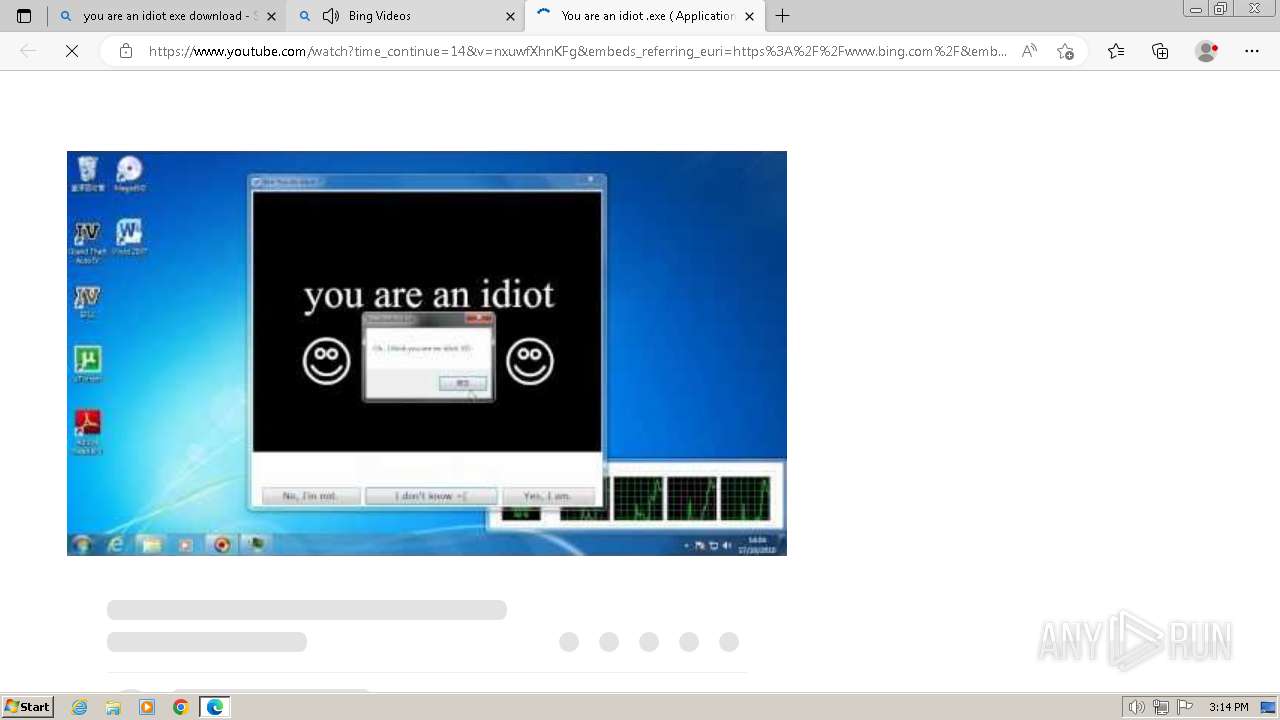This screenshot has height=720, width=1280.
Task: Launch Google Chrome from the taskbar
Action: tap(180, 707)
